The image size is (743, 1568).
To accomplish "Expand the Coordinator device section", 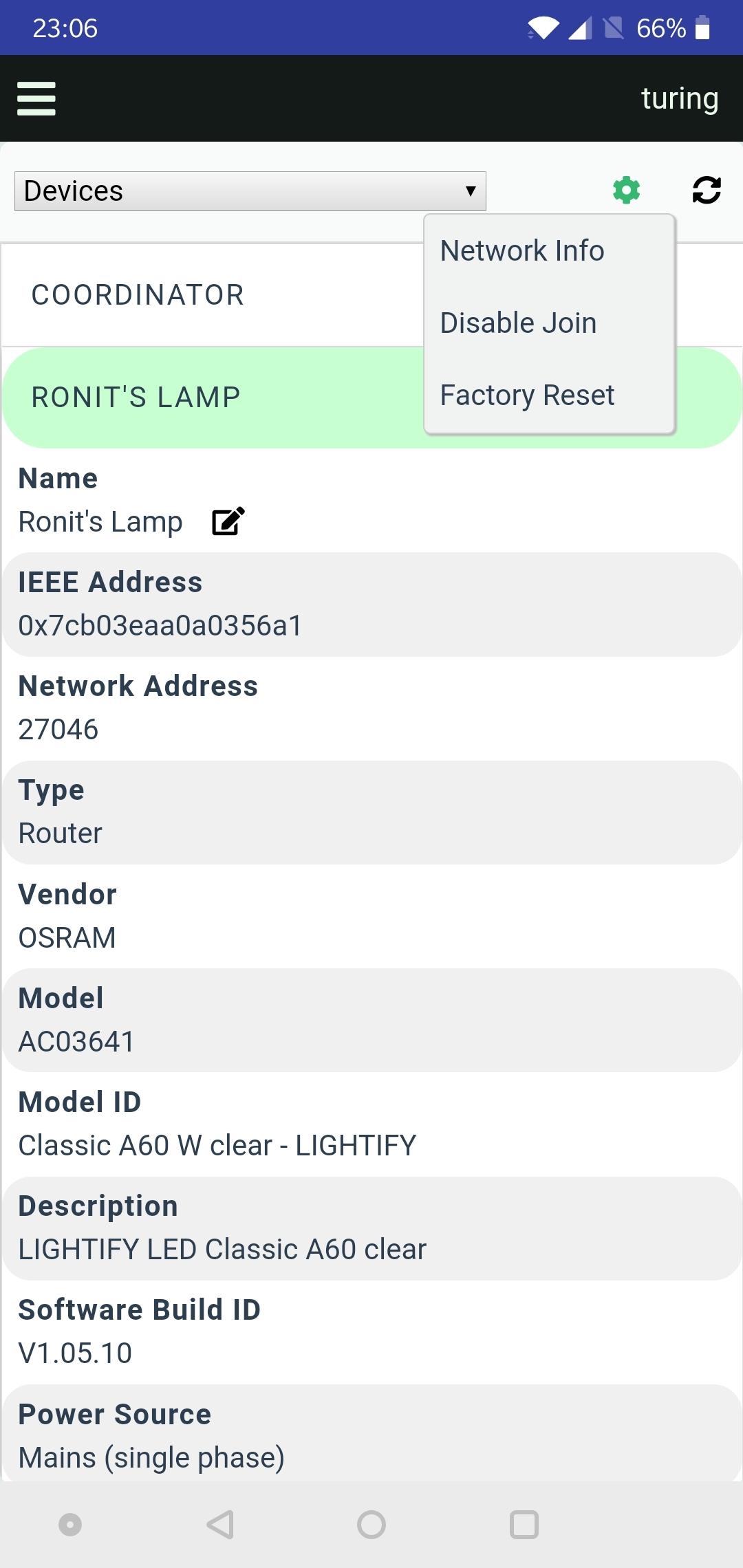I will pyautogui.click(x=138, y=295).
